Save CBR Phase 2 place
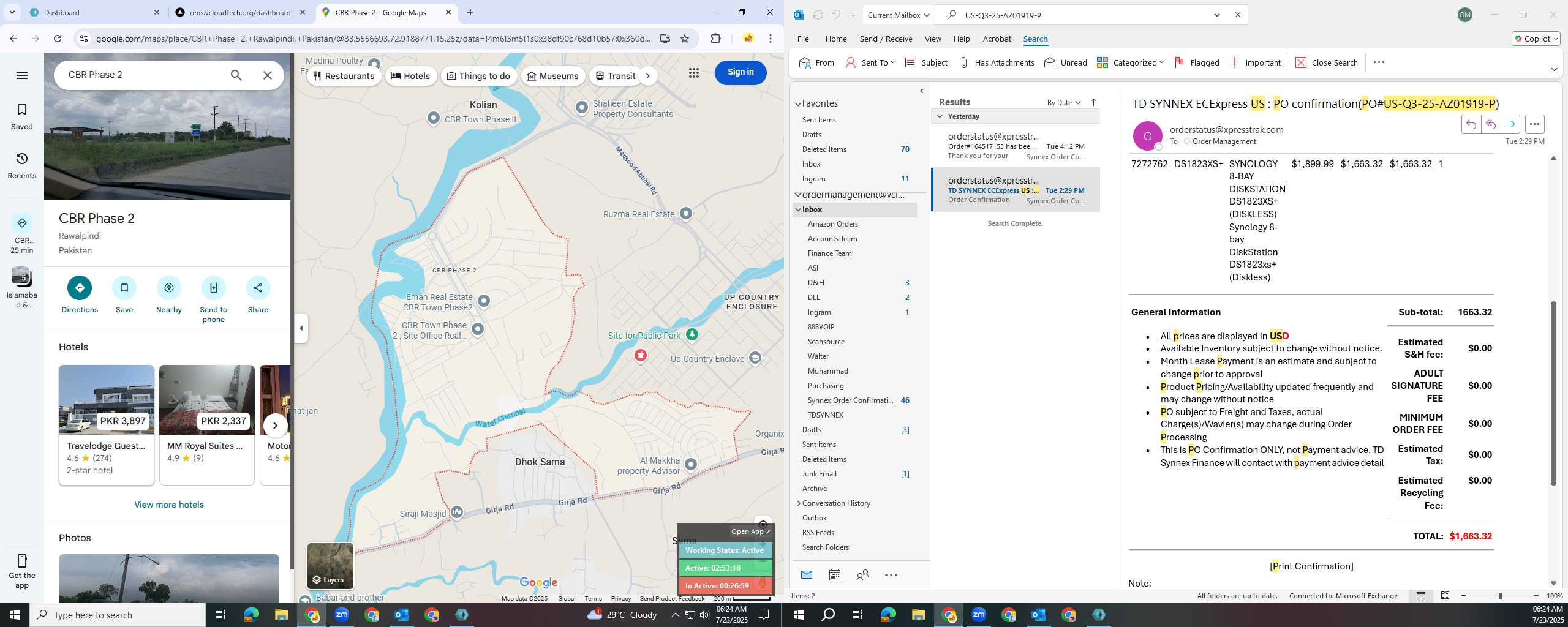This screenshot has width=1568, height=627. click(x=124, y=295)
